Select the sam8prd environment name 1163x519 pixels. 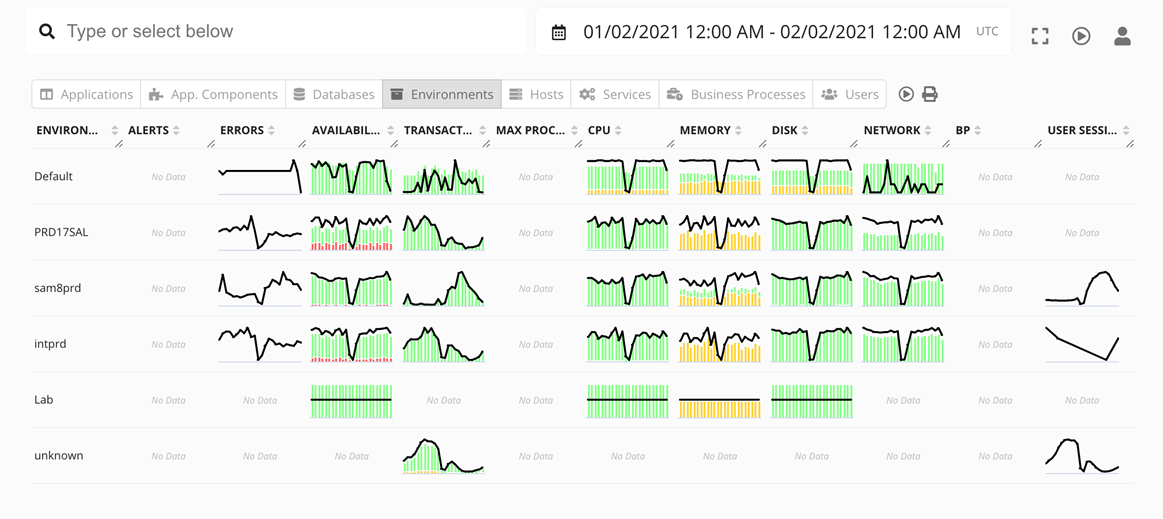click(58, 288)
